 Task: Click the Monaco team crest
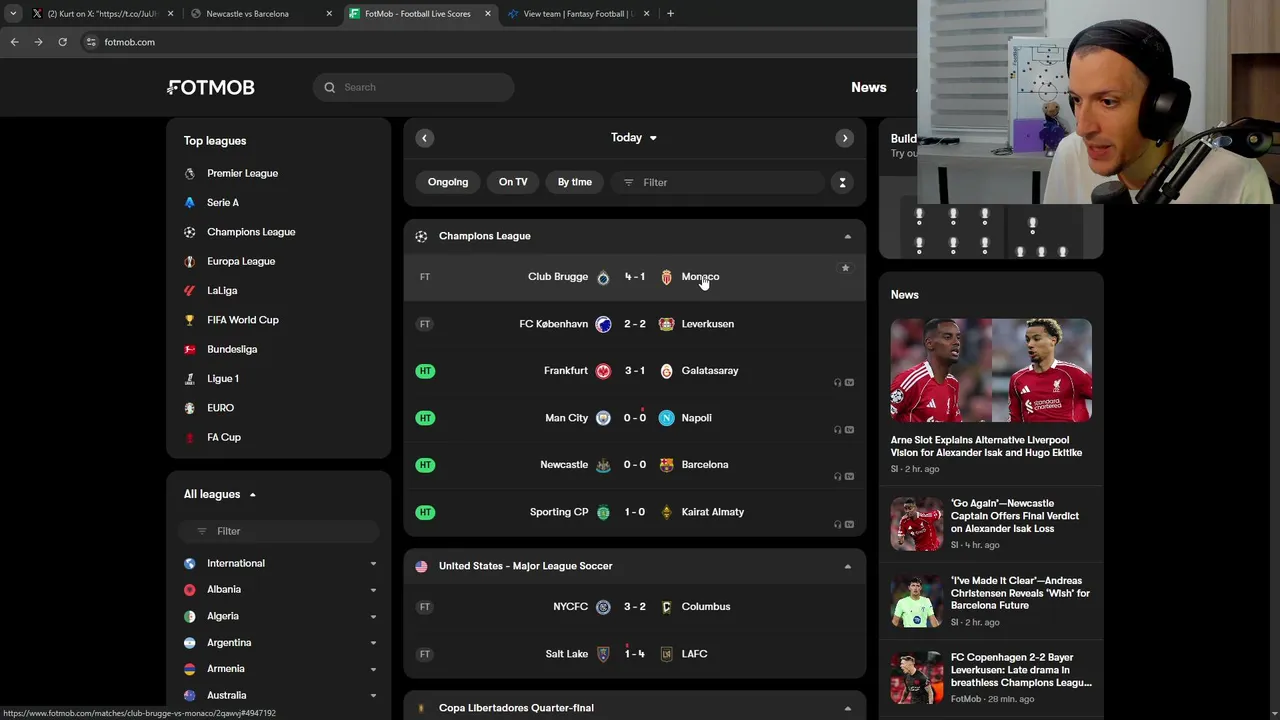coord(667,277)
